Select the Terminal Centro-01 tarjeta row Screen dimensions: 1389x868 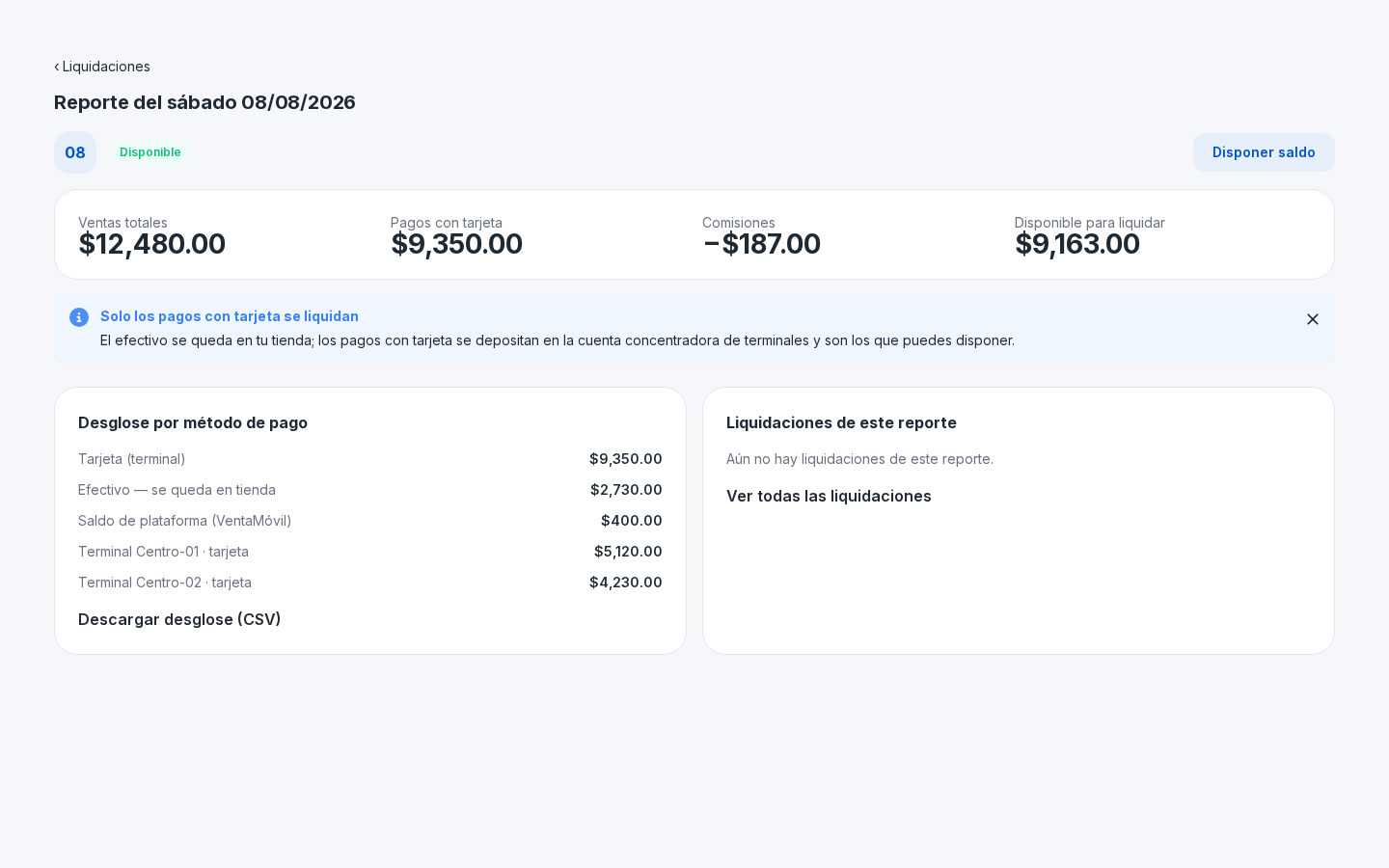pyautogui.click(x=370, y=552)
